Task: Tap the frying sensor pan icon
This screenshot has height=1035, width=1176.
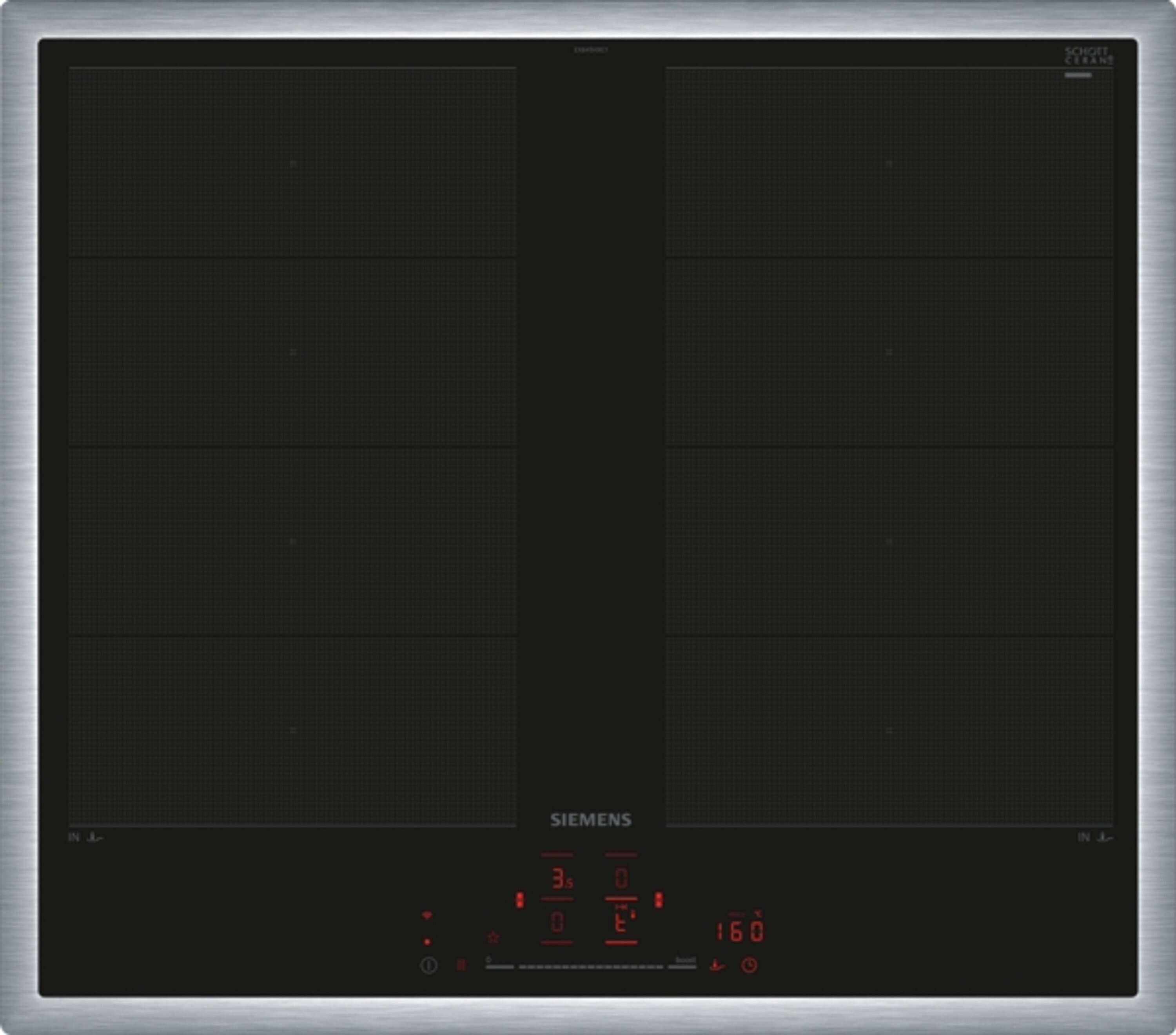Action: point(716,965)
